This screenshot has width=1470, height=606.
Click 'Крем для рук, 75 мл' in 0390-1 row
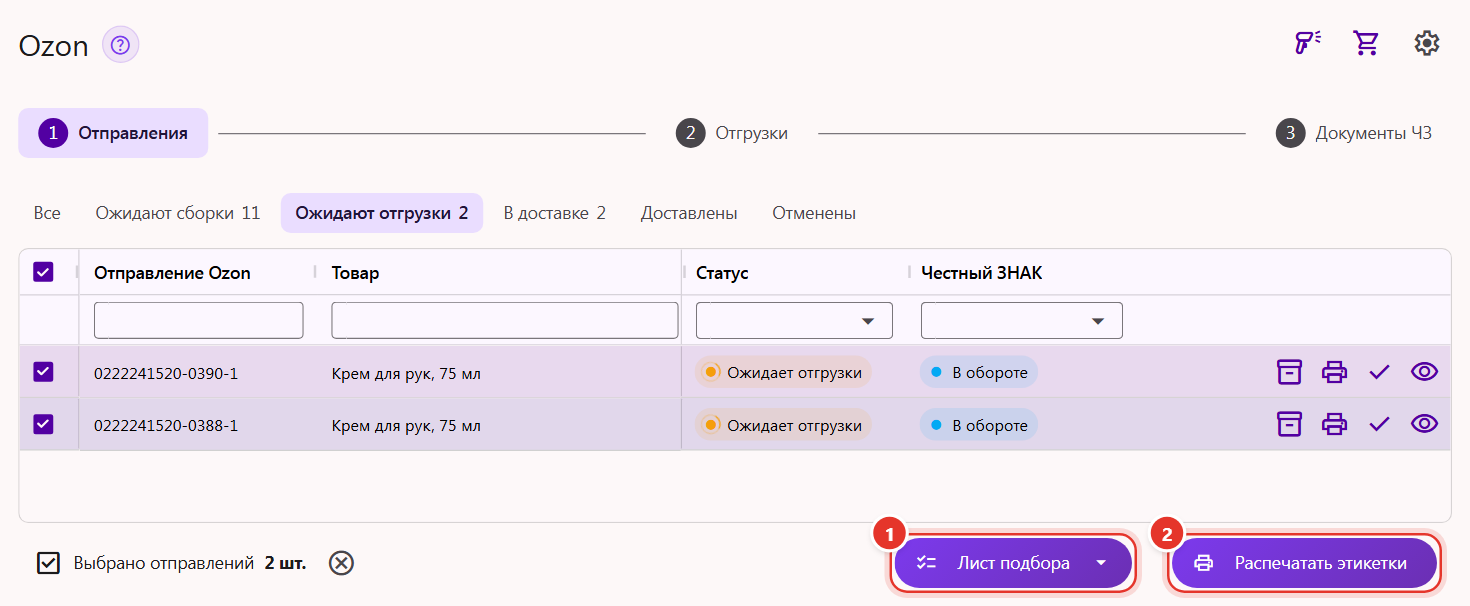(406, 373)
